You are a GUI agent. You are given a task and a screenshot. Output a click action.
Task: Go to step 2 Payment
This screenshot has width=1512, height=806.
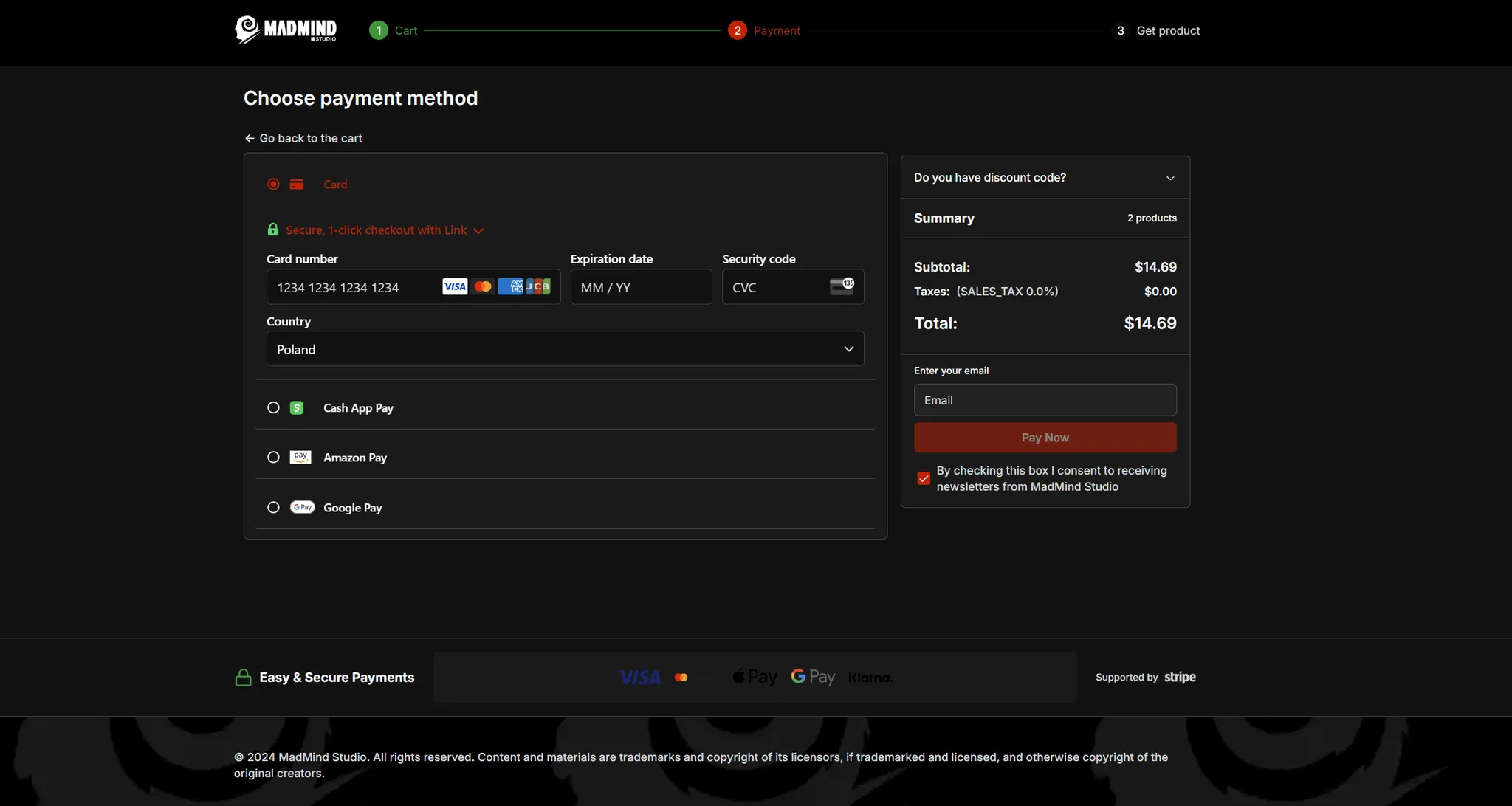764,30
